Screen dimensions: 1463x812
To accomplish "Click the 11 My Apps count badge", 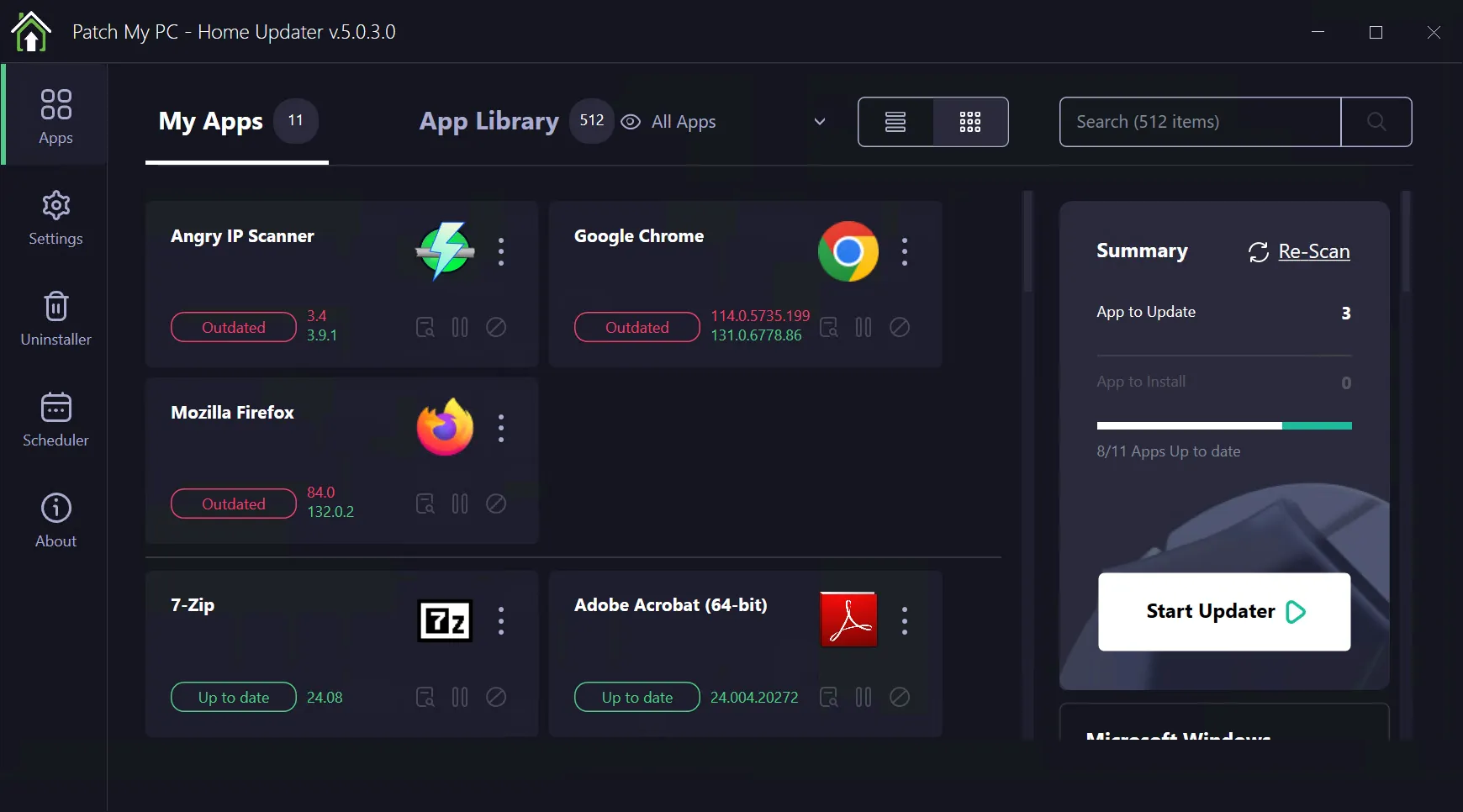I will [x=296, y=121].
